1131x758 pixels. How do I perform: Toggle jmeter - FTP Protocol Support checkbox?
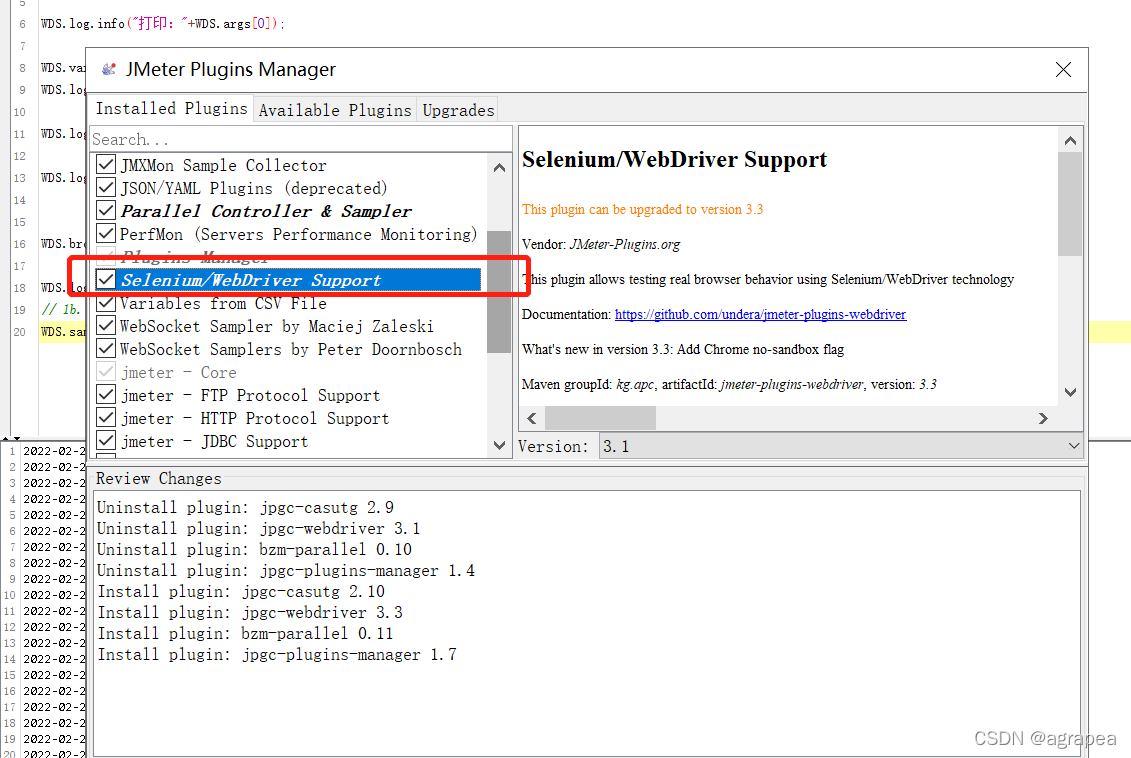[106, 395]
